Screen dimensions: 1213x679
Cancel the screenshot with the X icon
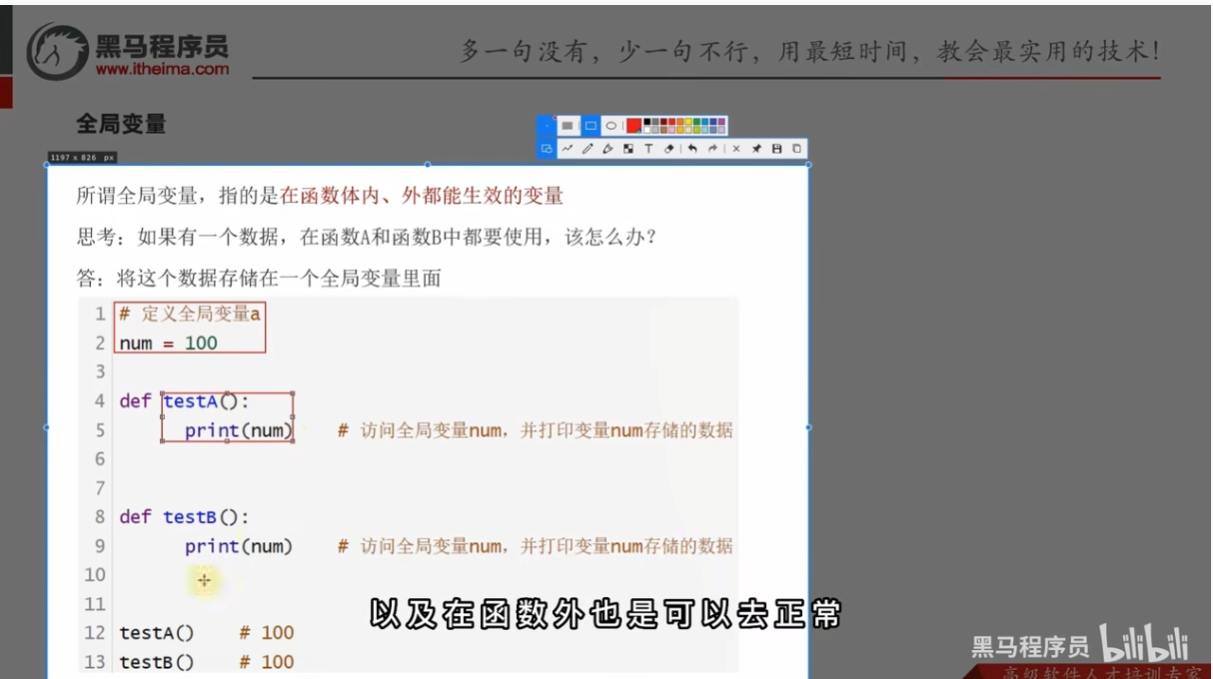(x=736, y=148)
